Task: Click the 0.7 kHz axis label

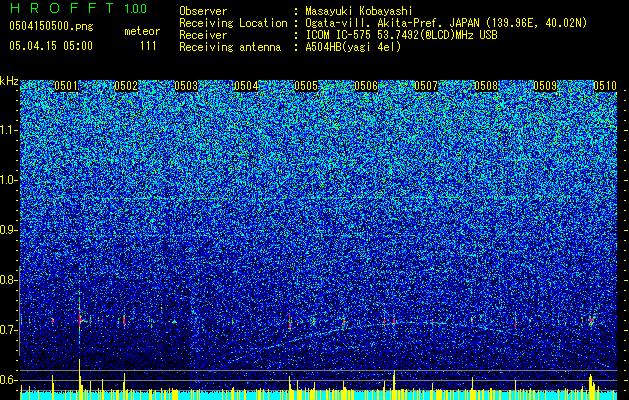Action: [x=9, y=330]
